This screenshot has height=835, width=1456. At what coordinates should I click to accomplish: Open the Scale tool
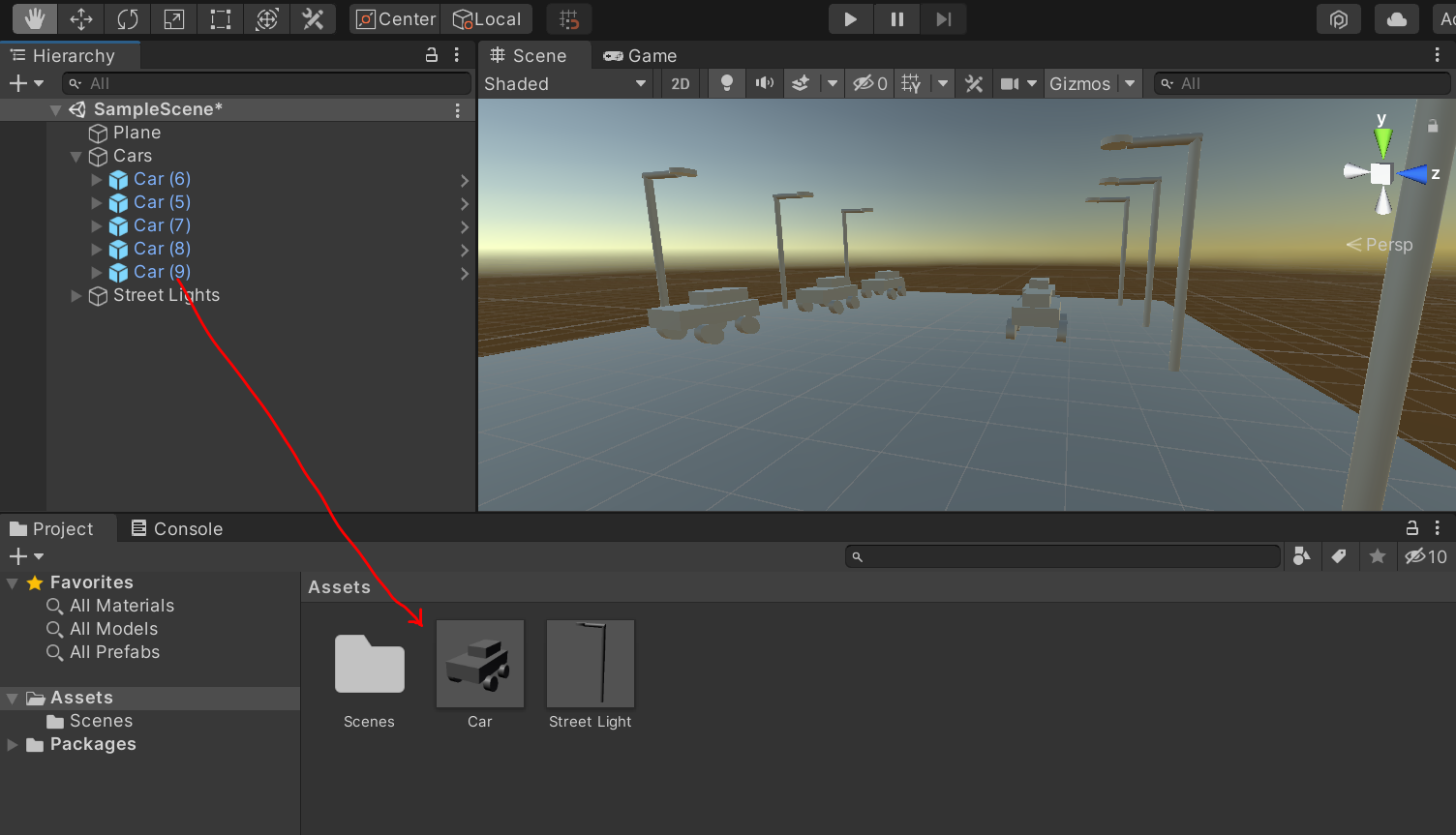173,18
